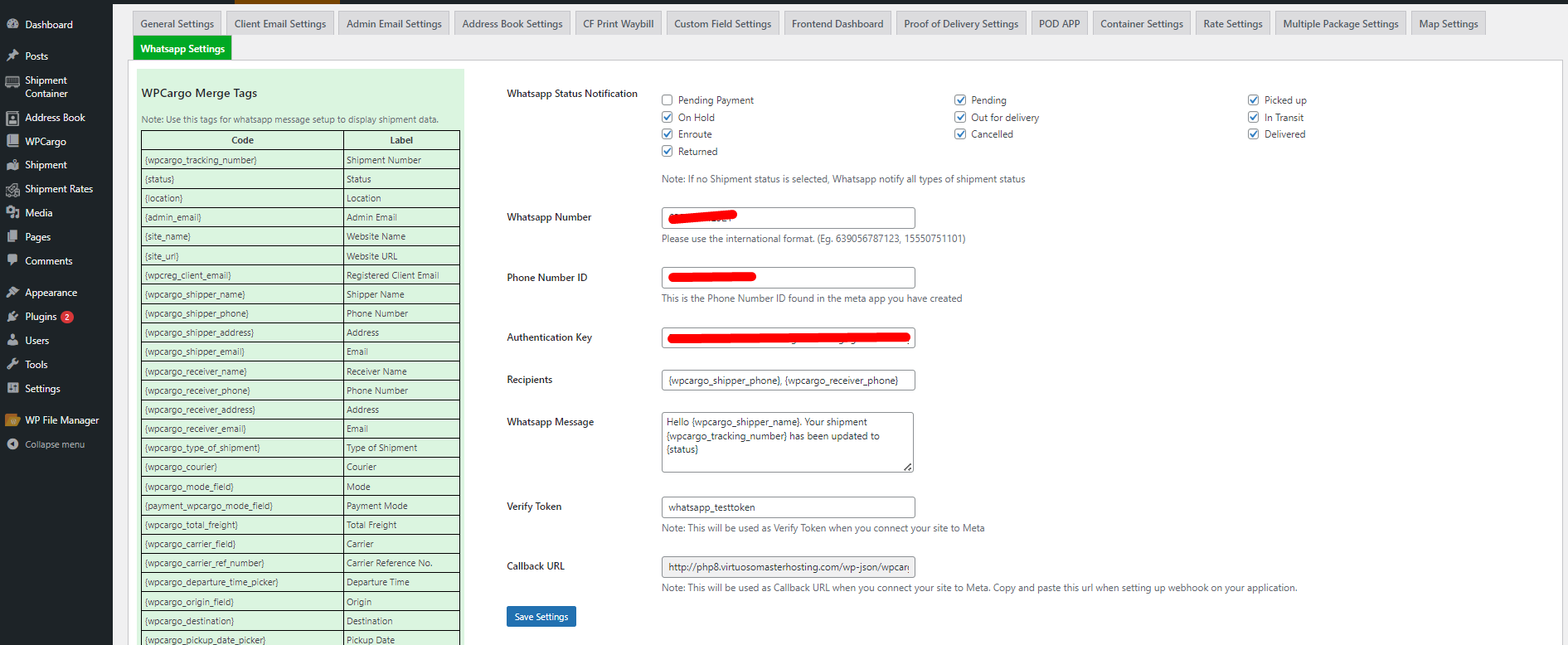Collapse the admin sidebar menu

pyautogui.click(x=54, y=444)
